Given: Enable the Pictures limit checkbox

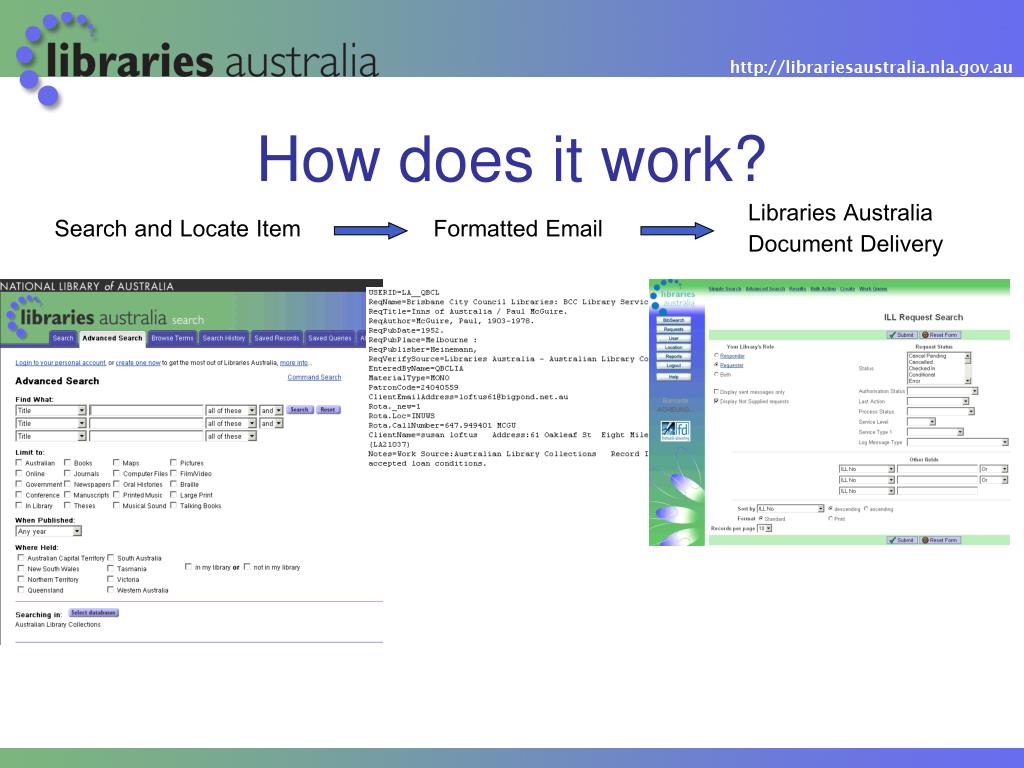Looking at the screenshot, I should click(x=174, y=462).
